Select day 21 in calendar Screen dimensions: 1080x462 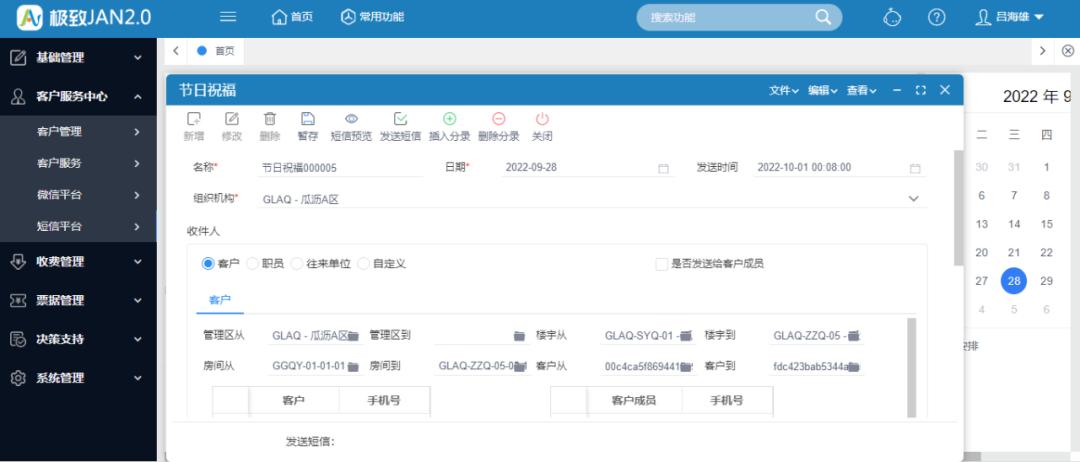(x=1014, y=253)
